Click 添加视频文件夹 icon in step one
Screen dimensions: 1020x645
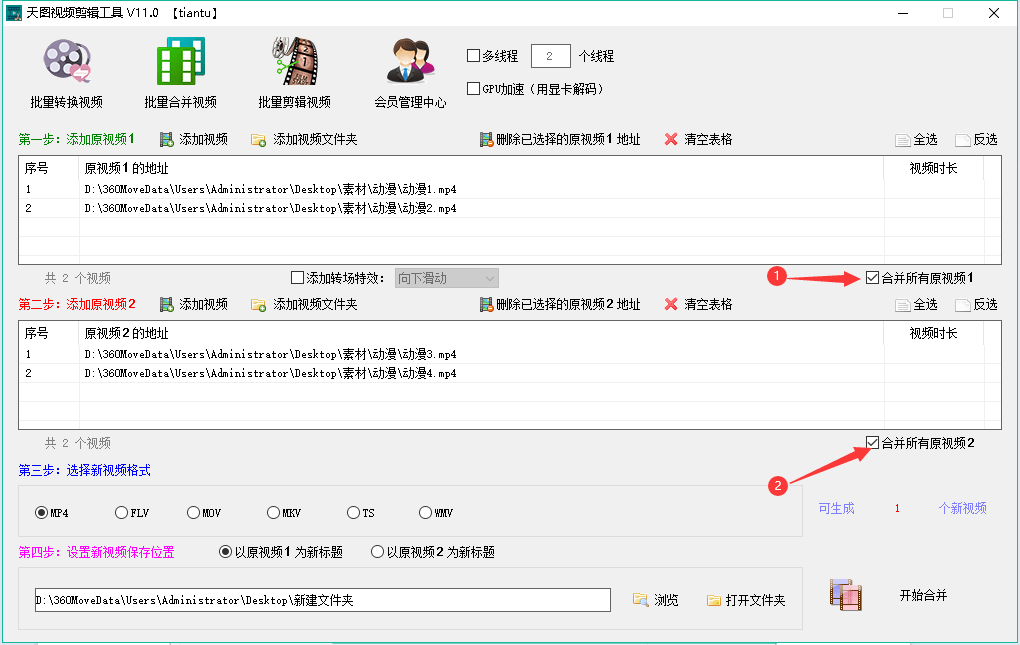tap(258, 140)
